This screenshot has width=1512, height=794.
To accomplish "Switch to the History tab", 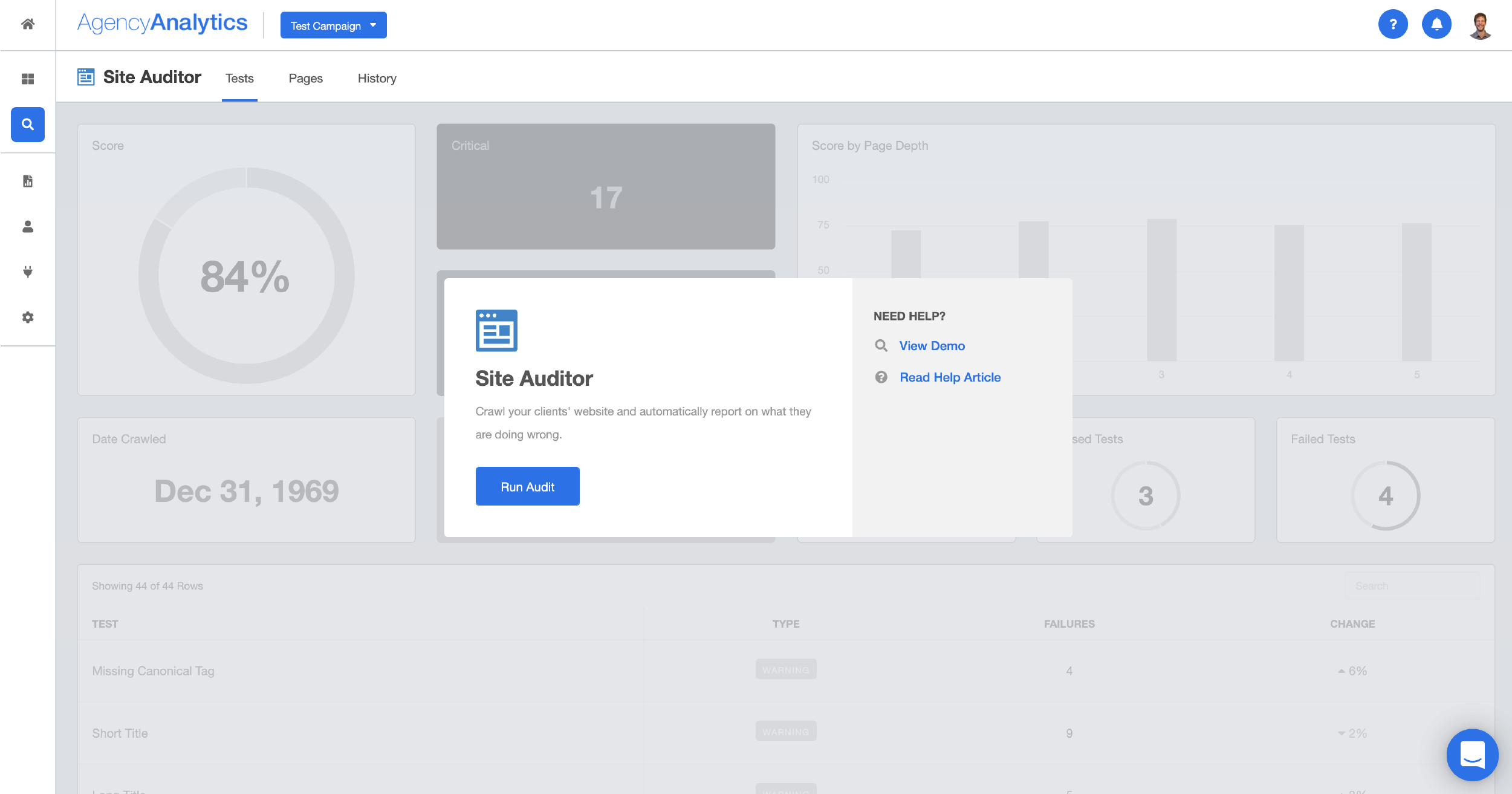I will 377,78.
